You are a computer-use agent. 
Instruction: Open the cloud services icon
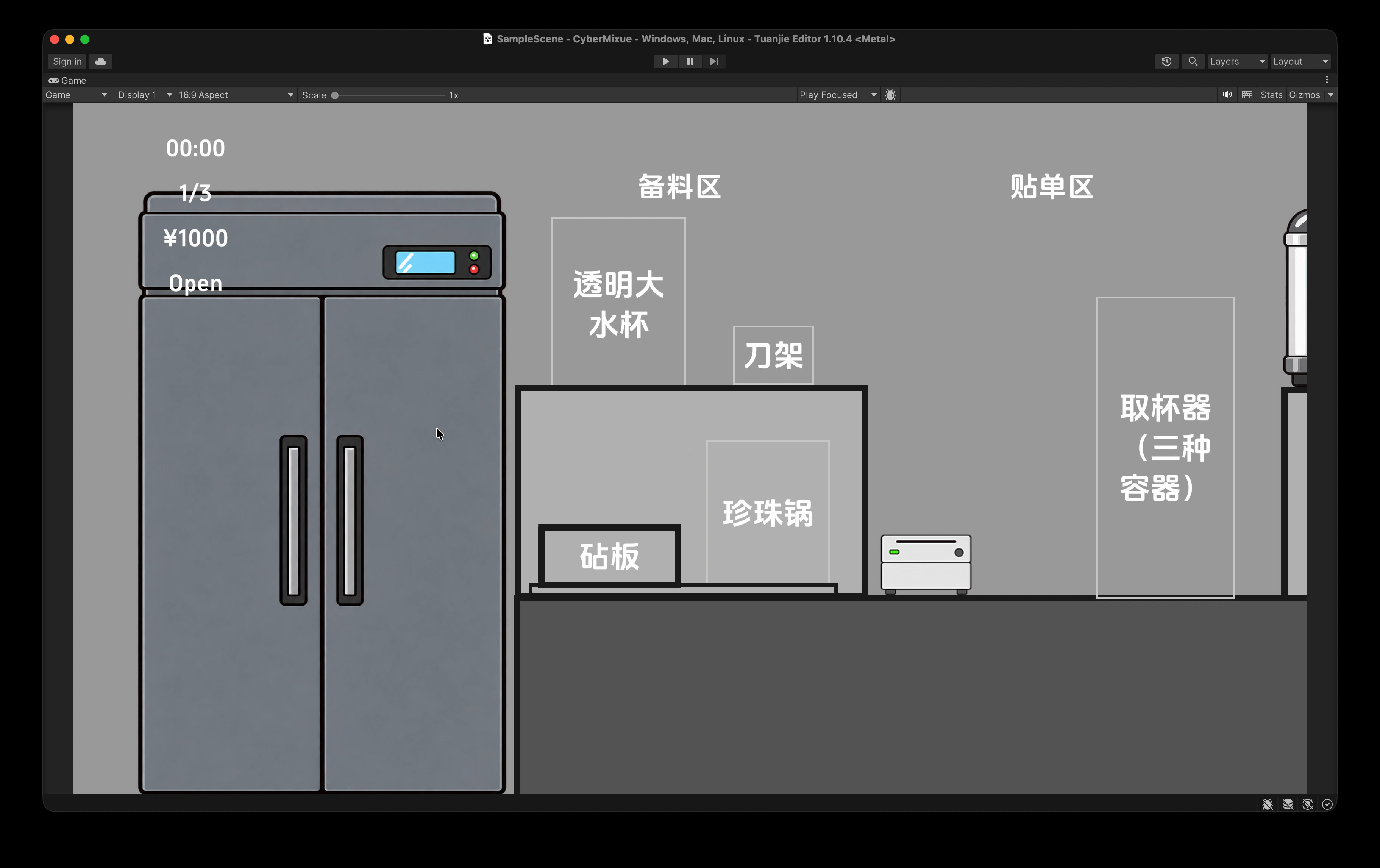pos(101,61)
